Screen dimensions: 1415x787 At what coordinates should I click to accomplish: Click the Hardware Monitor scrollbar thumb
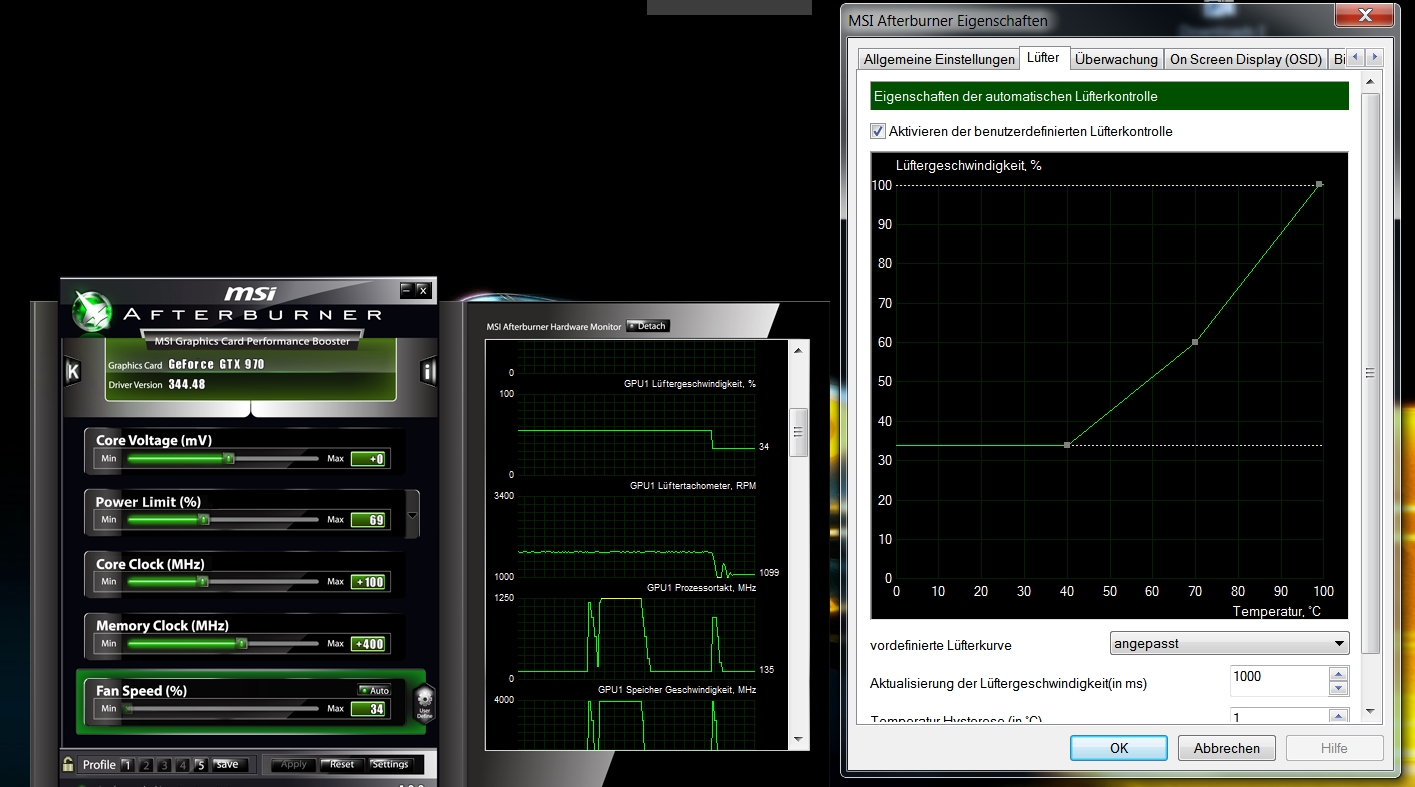[798, 432]
